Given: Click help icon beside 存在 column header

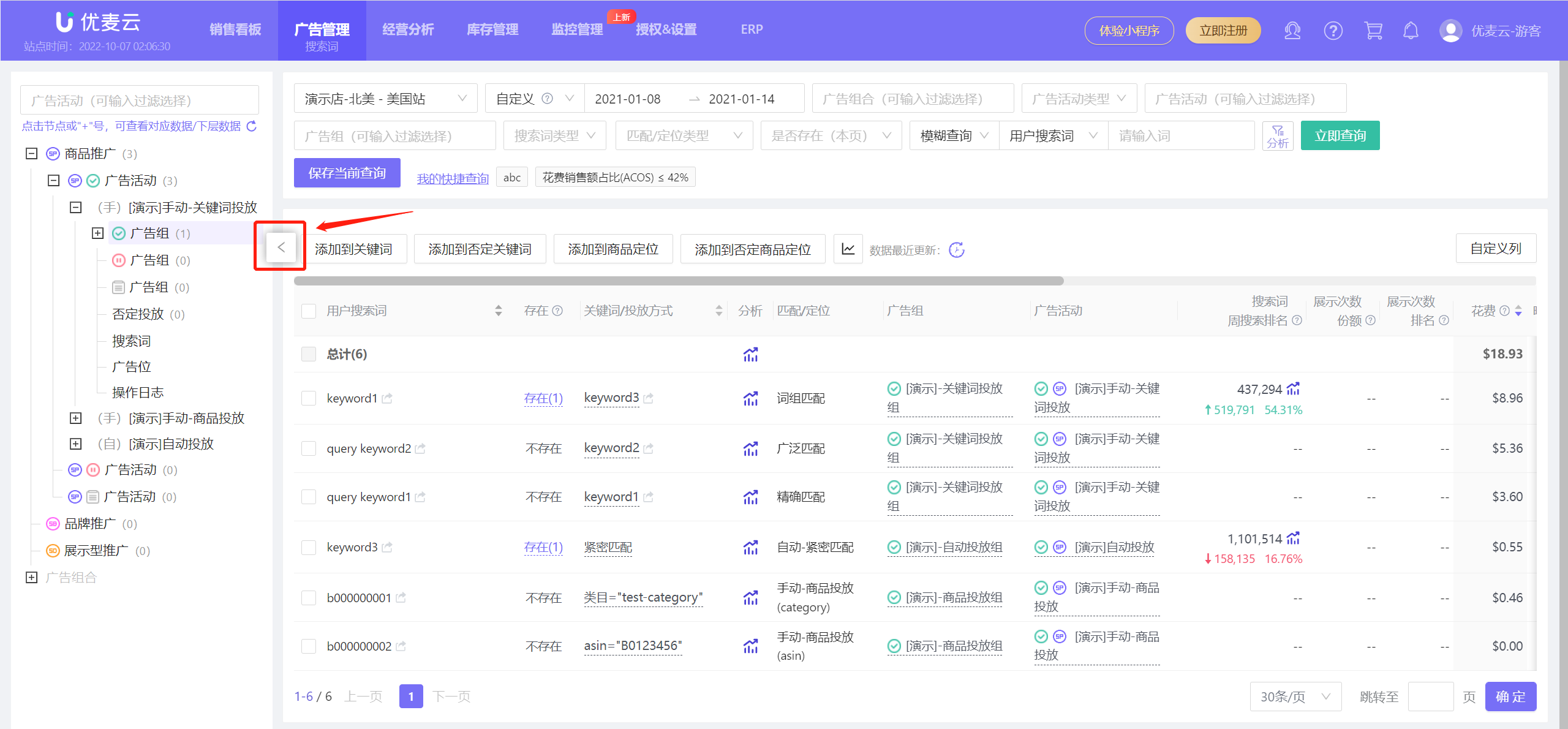Looking at the screenshot, I should tap(557, 311).
